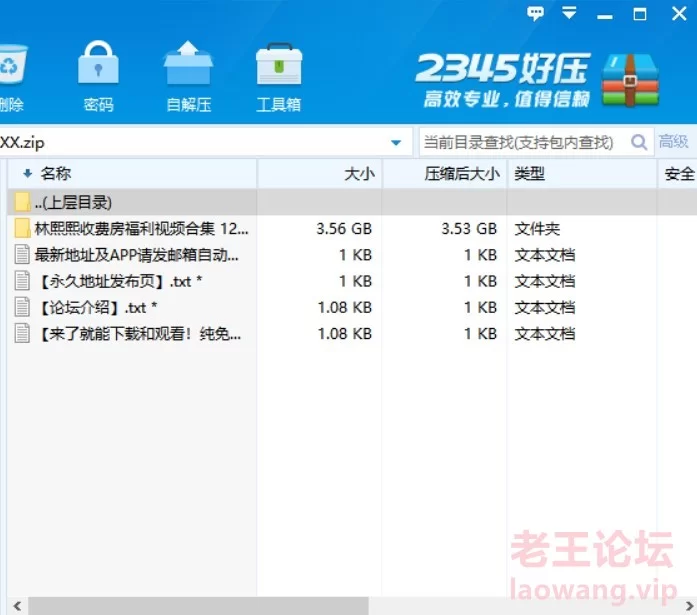Click the horizontal scrollbar thumb

point(198,606)
